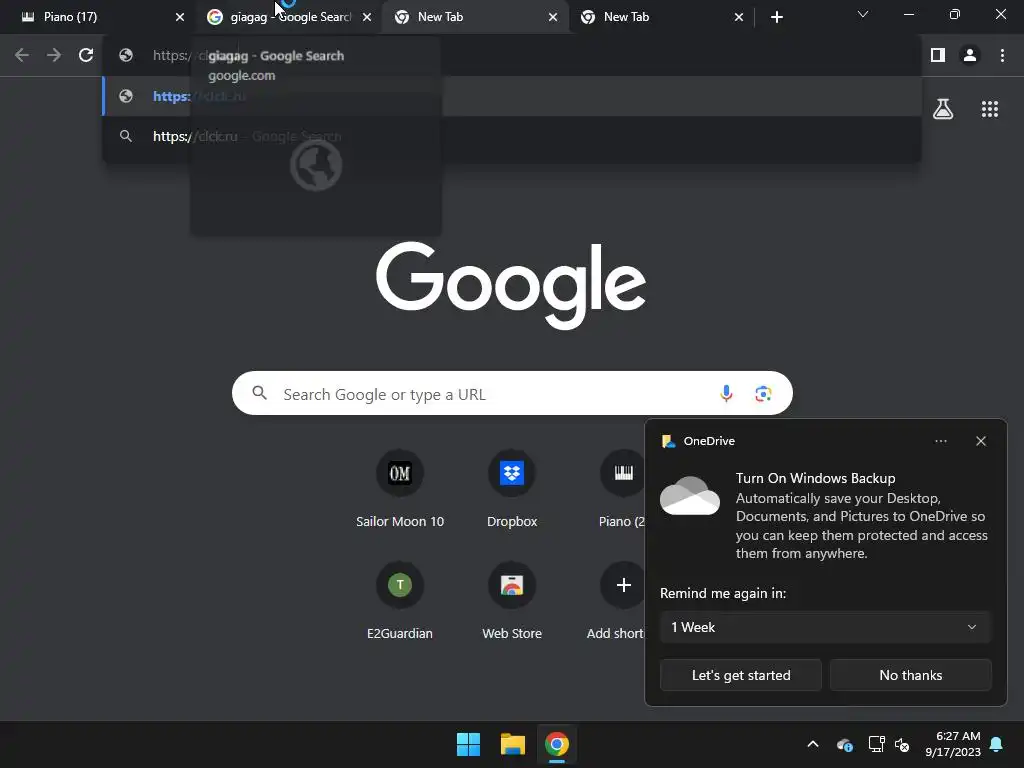The image size is (1024, 768).
Task: Open the OneDrive tray icon
Action: tap(844, 744)
